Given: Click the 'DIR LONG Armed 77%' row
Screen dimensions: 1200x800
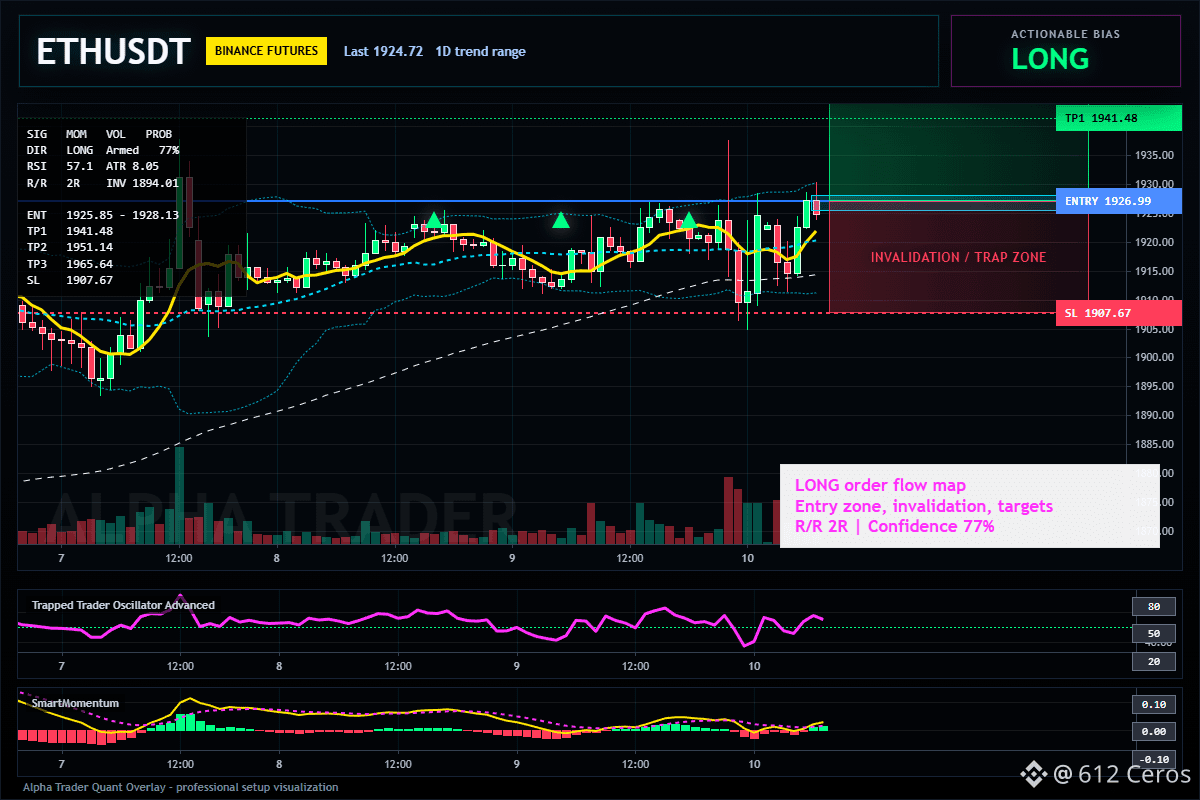Looking at the screenshot, I should [x=103, y=150].
